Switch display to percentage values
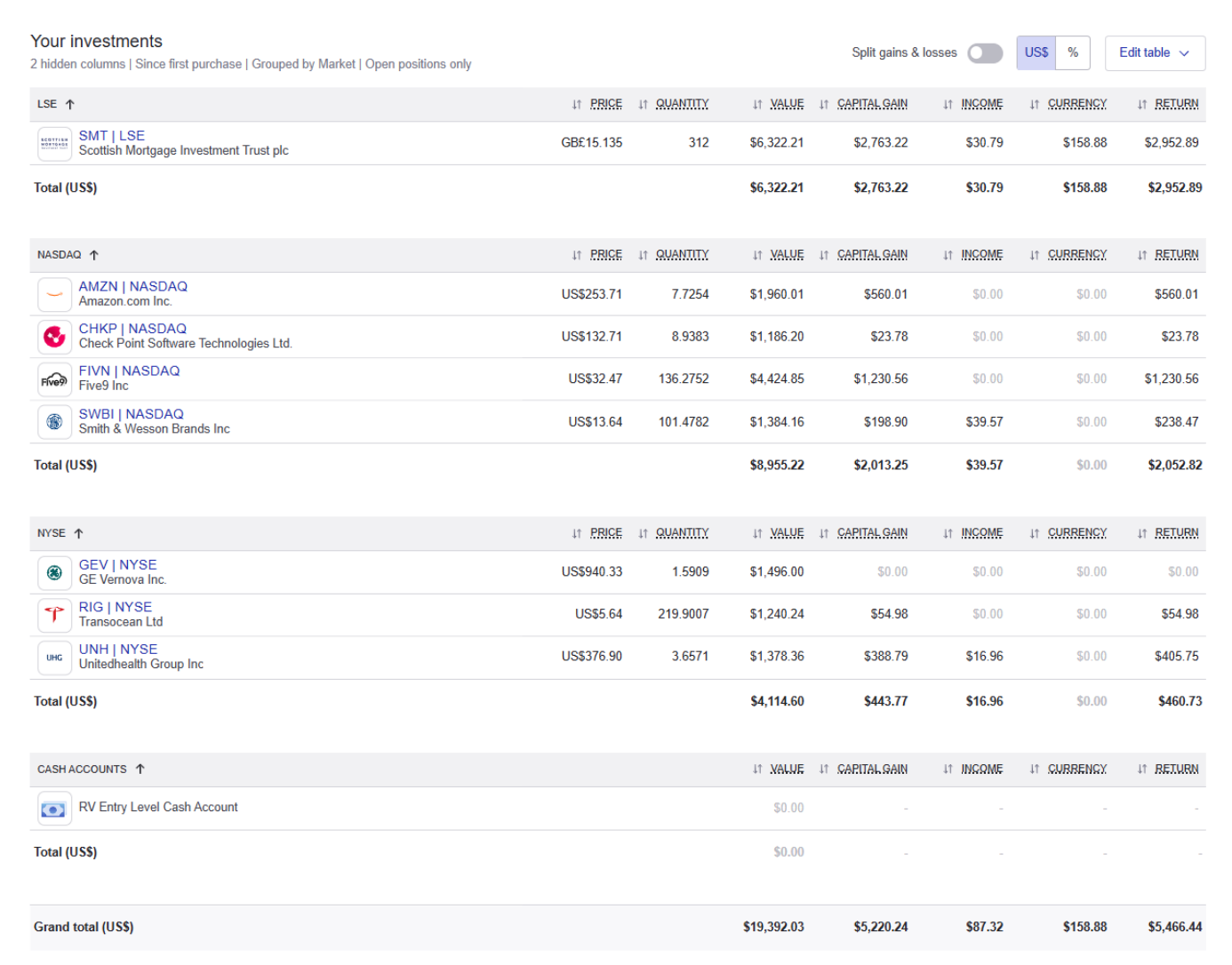 pos(1073,52)
